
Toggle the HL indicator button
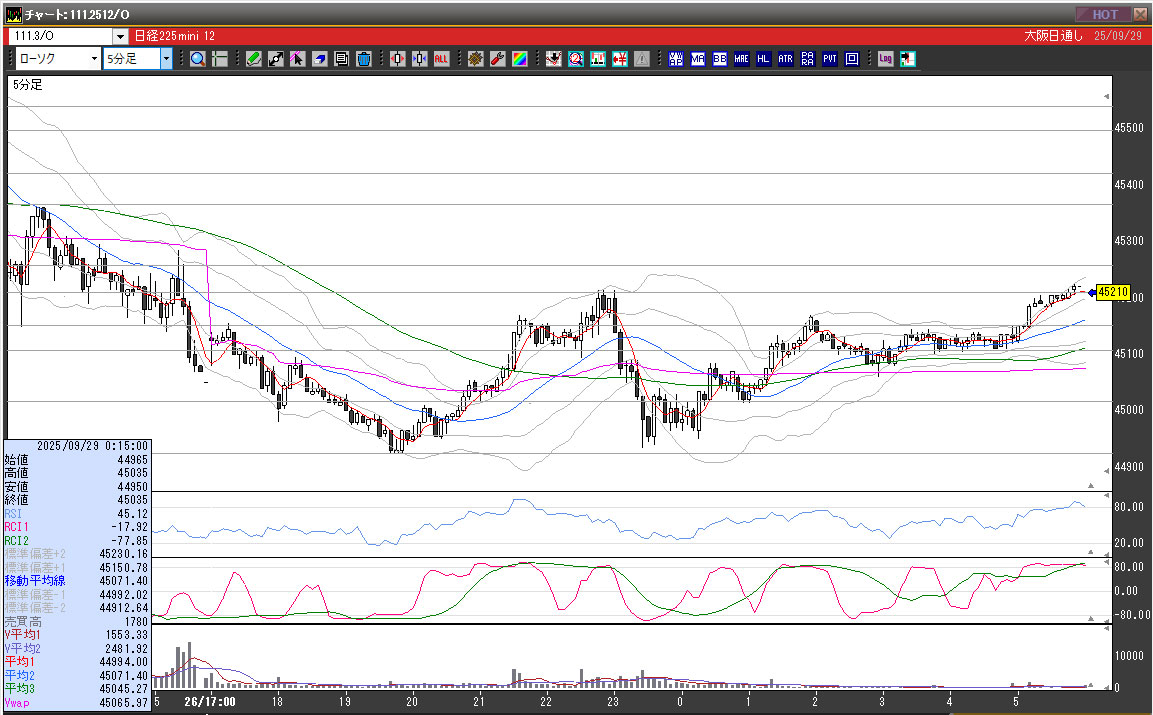[x=763, y=59]
